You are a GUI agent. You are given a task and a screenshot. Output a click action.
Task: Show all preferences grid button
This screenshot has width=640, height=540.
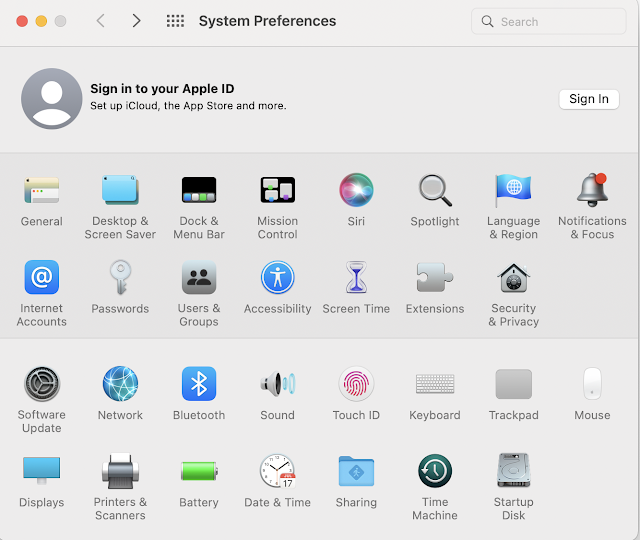(175, 21)
